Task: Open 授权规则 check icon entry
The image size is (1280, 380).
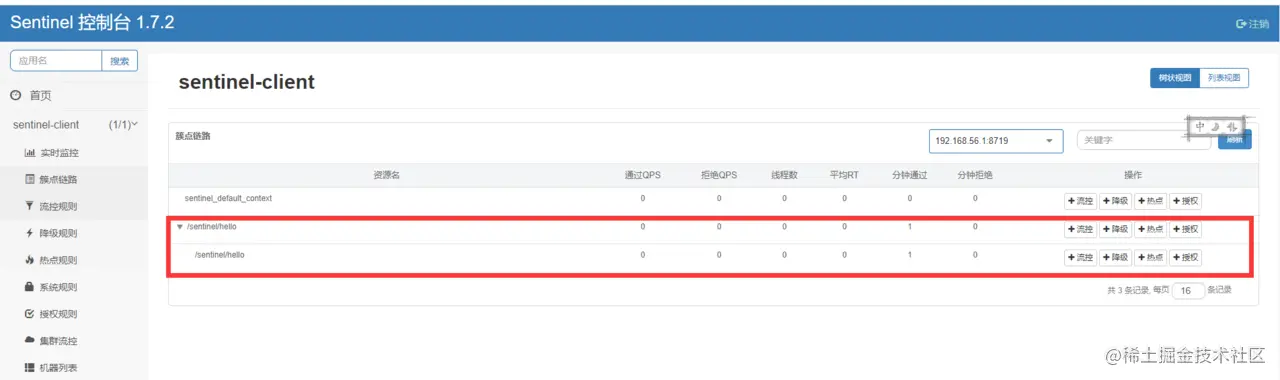Action: pyautogui.click(x=52, y=314)
